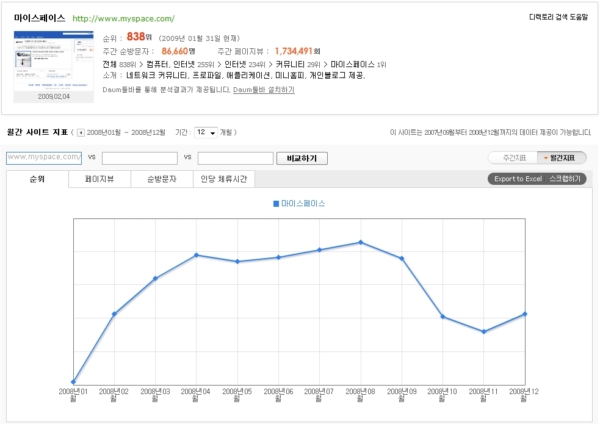Click the Daum툴바 설치하기 link
This screenshot has width=600, height=424.
264,90
